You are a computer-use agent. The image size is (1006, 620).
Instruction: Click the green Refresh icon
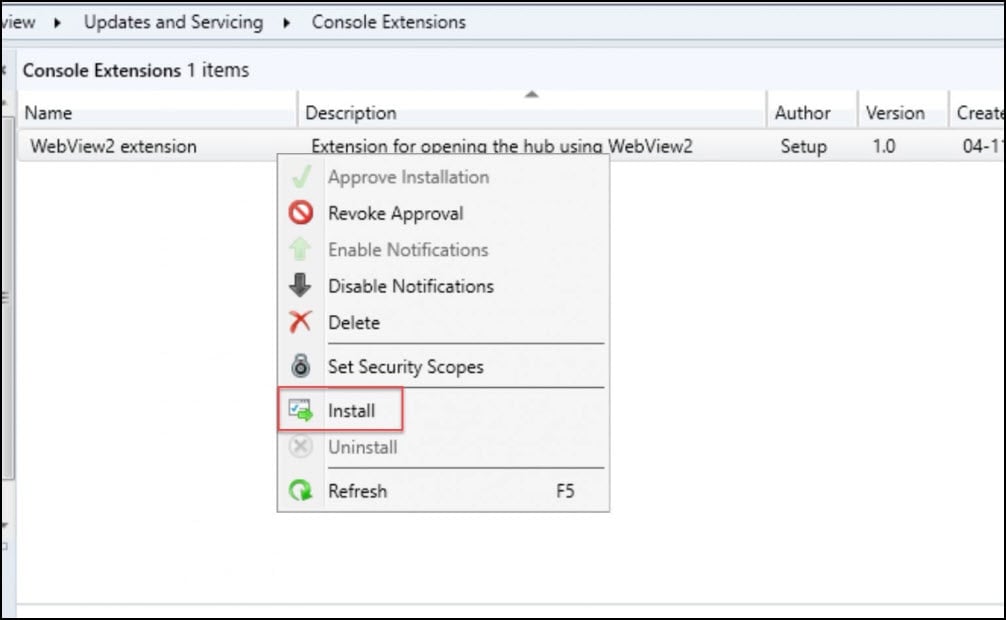coord(300,490)
